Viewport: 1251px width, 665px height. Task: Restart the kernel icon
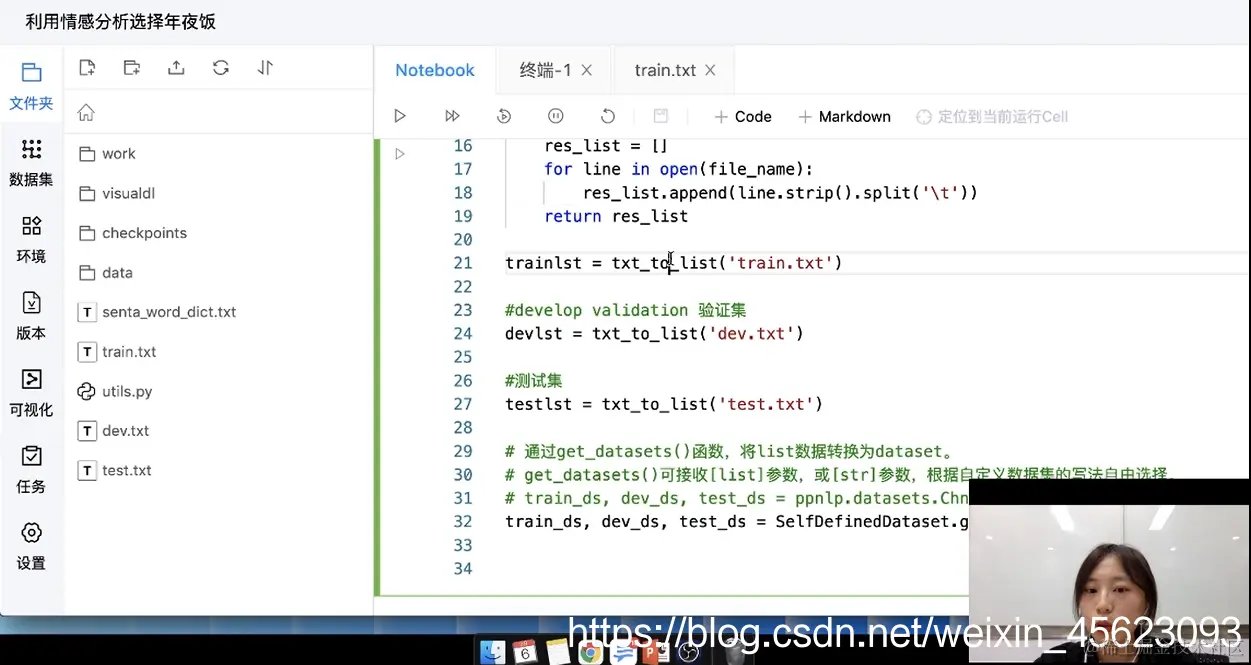[x=608, y=116]
